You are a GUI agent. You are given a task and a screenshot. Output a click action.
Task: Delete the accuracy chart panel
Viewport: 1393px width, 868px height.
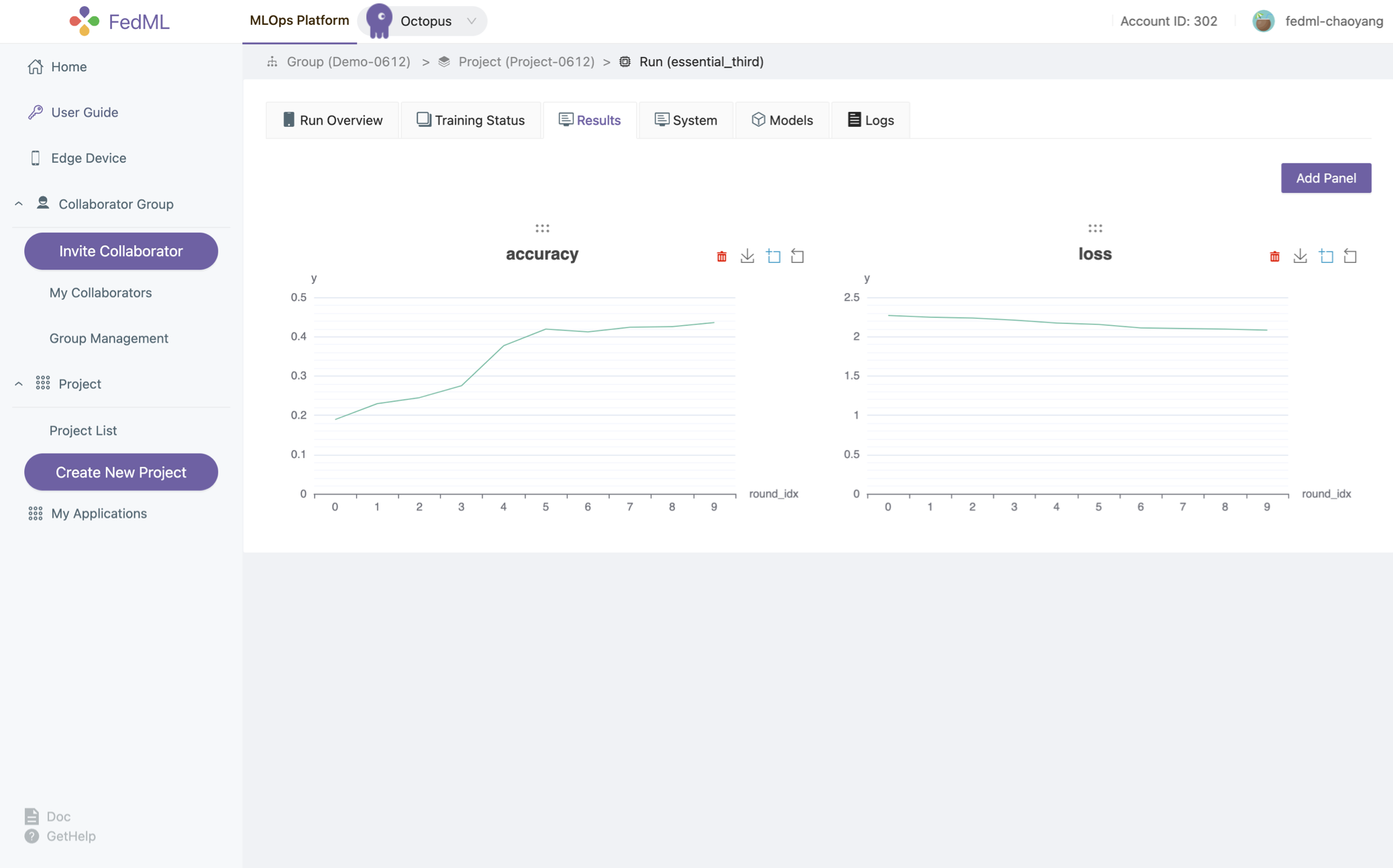coord(721,256)
